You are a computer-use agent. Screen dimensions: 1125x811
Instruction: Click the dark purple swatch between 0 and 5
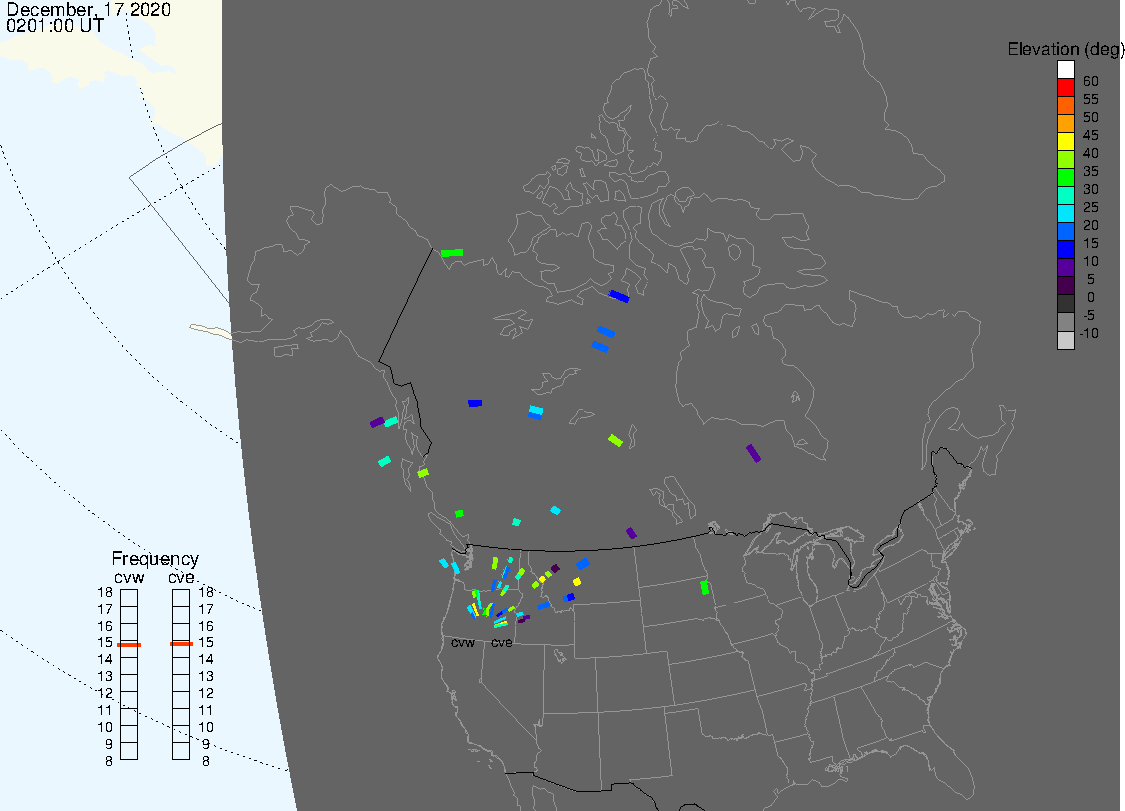click(x=1065, y=285)
